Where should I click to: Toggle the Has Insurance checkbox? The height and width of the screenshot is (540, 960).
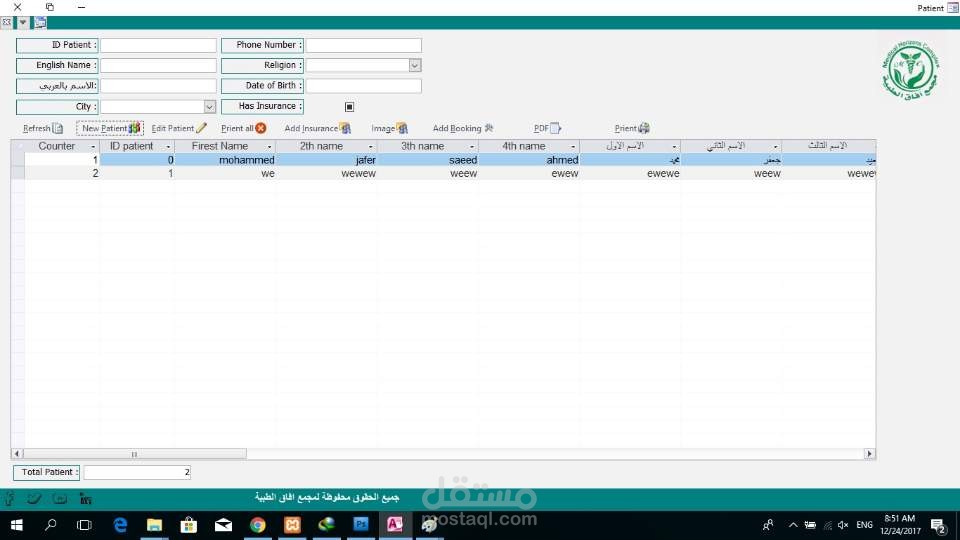click(x=349, y=107)
